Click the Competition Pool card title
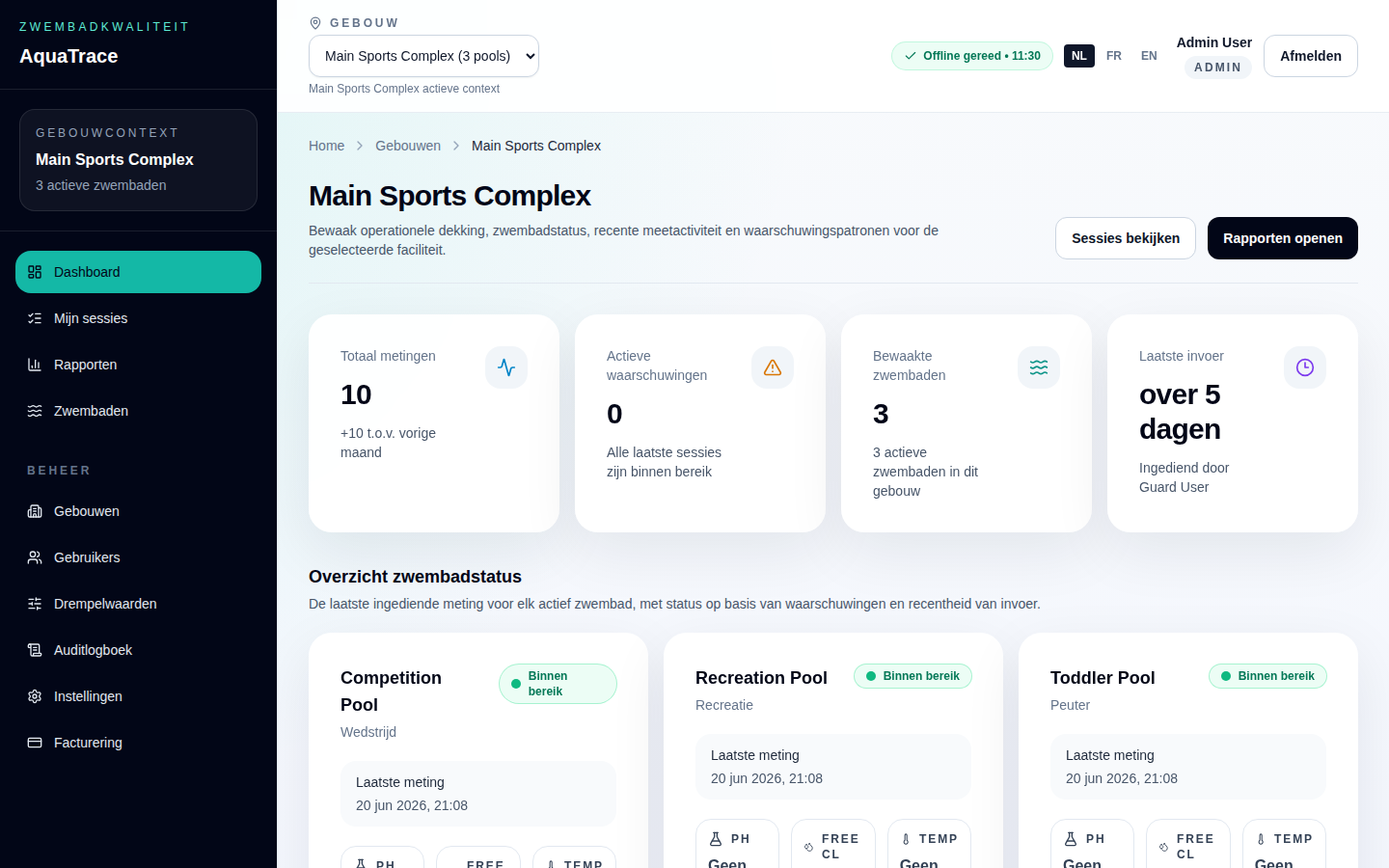 tap(391, 692)
